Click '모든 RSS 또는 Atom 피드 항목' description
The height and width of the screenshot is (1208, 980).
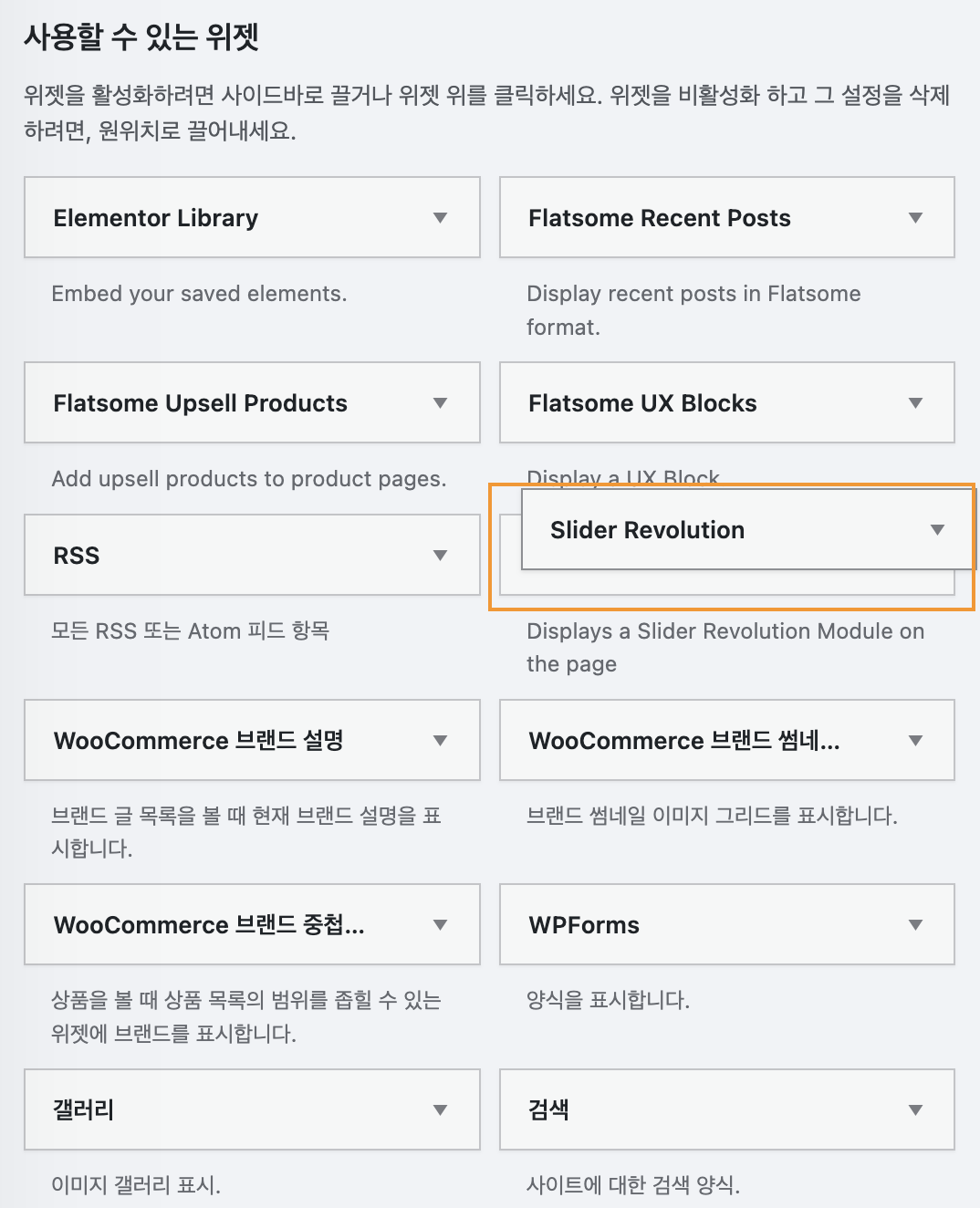191,631
